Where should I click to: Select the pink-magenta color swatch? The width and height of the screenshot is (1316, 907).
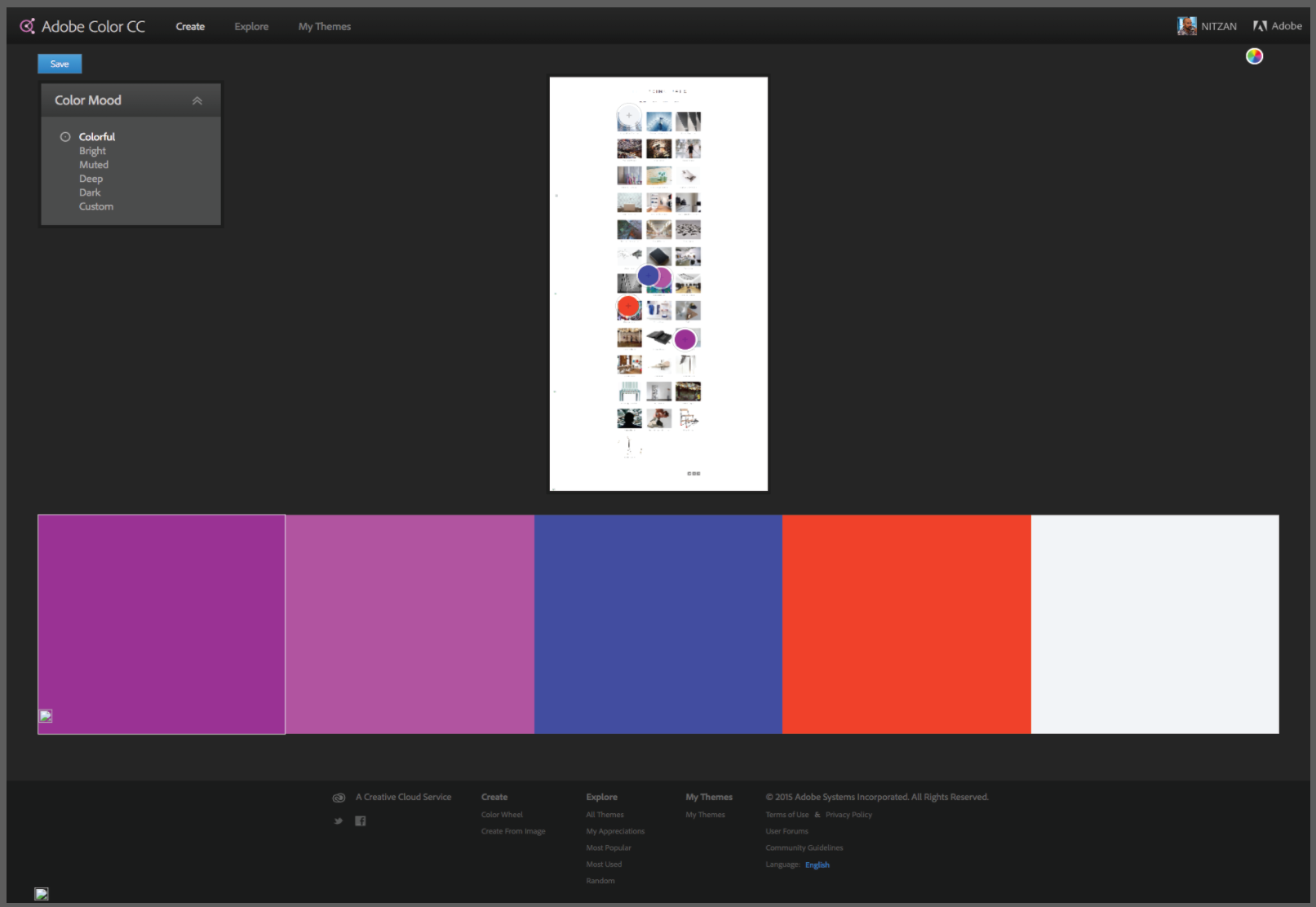coord(410,624)
